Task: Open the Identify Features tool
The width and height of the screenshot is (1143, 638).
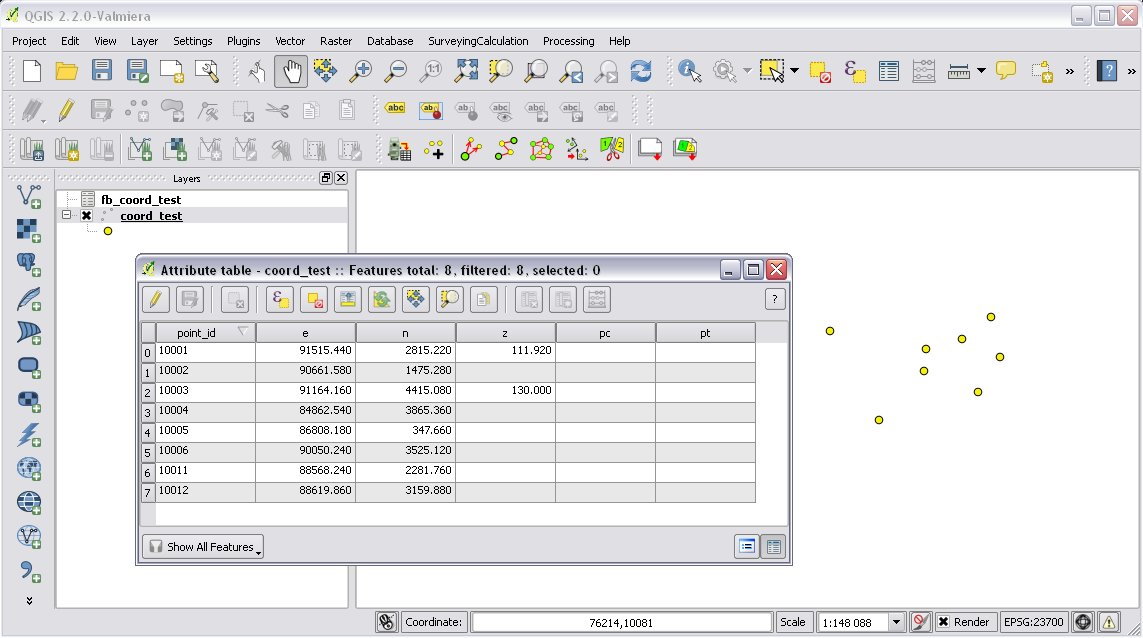Action: 689,71
